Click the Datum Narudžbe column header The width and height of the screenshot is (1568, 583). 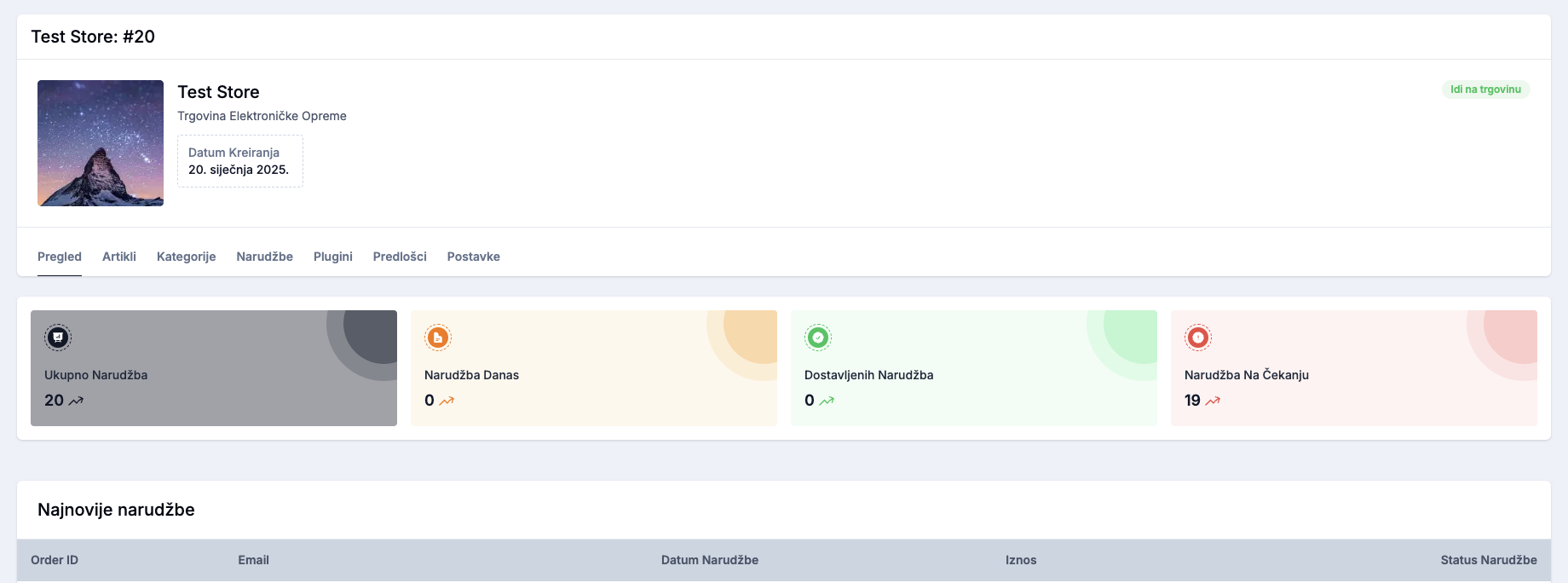(x=710, y=560)
